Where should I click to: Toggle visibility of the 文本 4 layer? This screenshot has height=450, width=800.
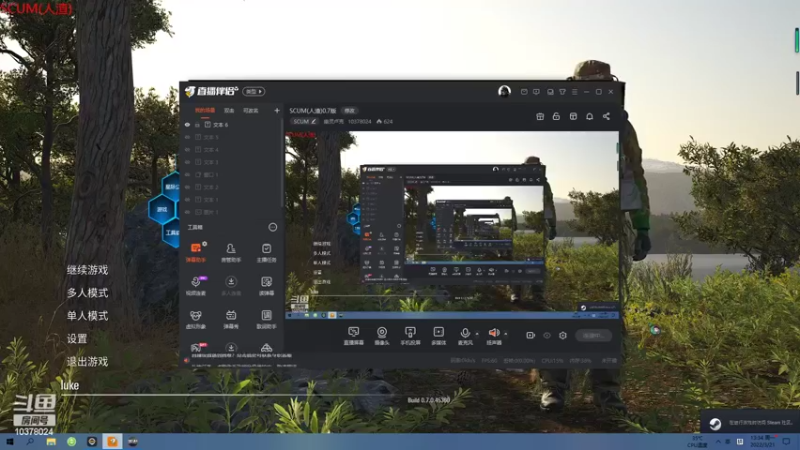[187, 149]
